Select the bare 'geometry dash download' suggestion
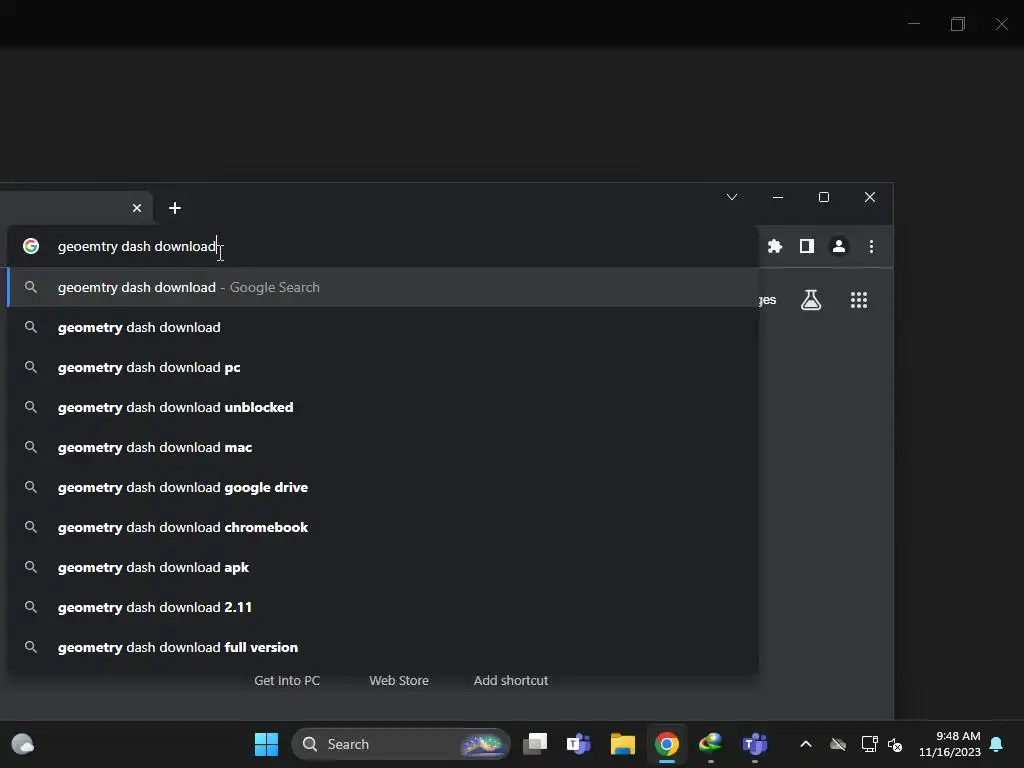Screen dimensions: 1024x768 (383, 327)
